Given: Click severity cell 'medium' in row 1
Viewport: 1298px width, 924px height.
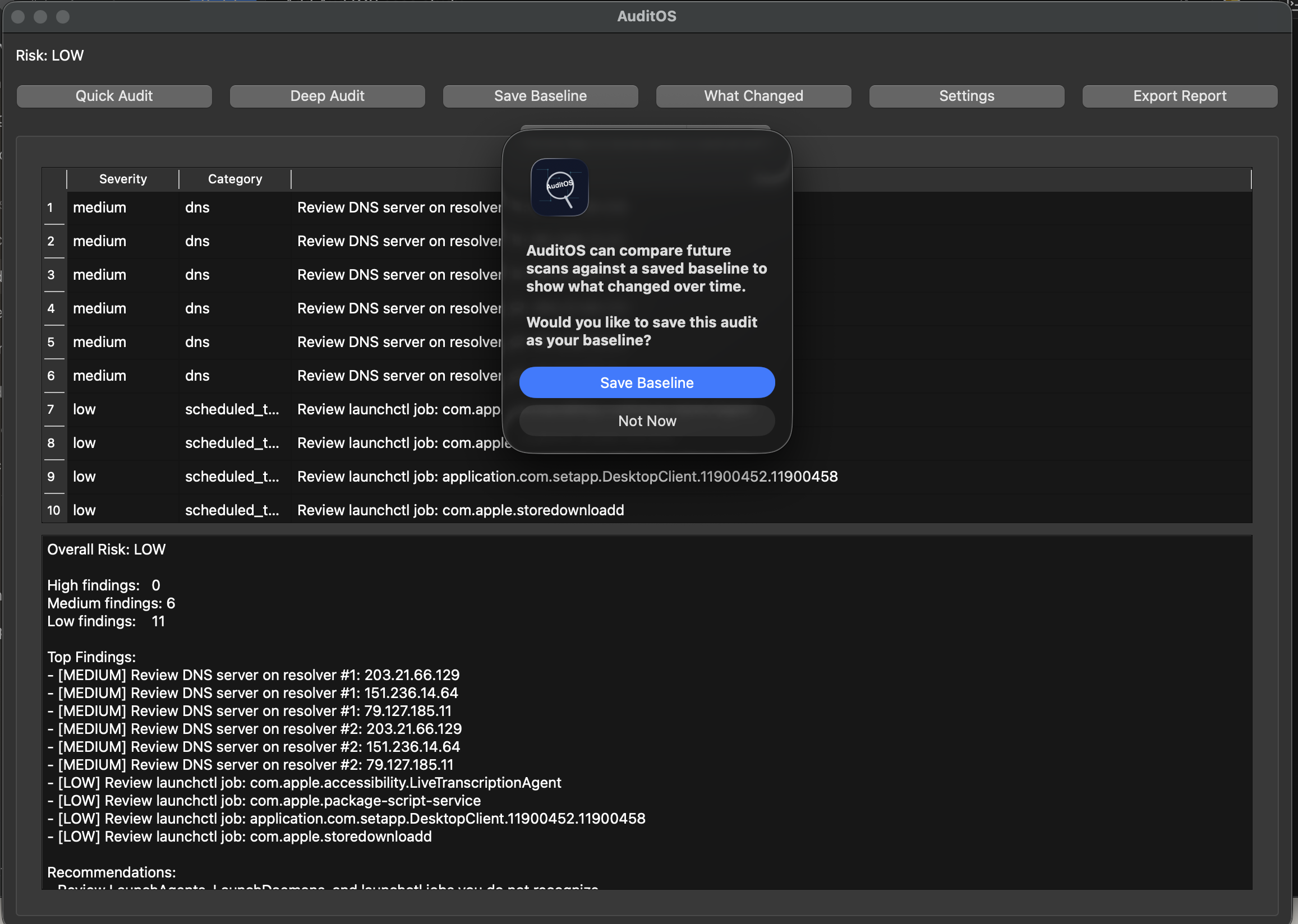Looking at the screenshot, I should [x=123, y=207].
